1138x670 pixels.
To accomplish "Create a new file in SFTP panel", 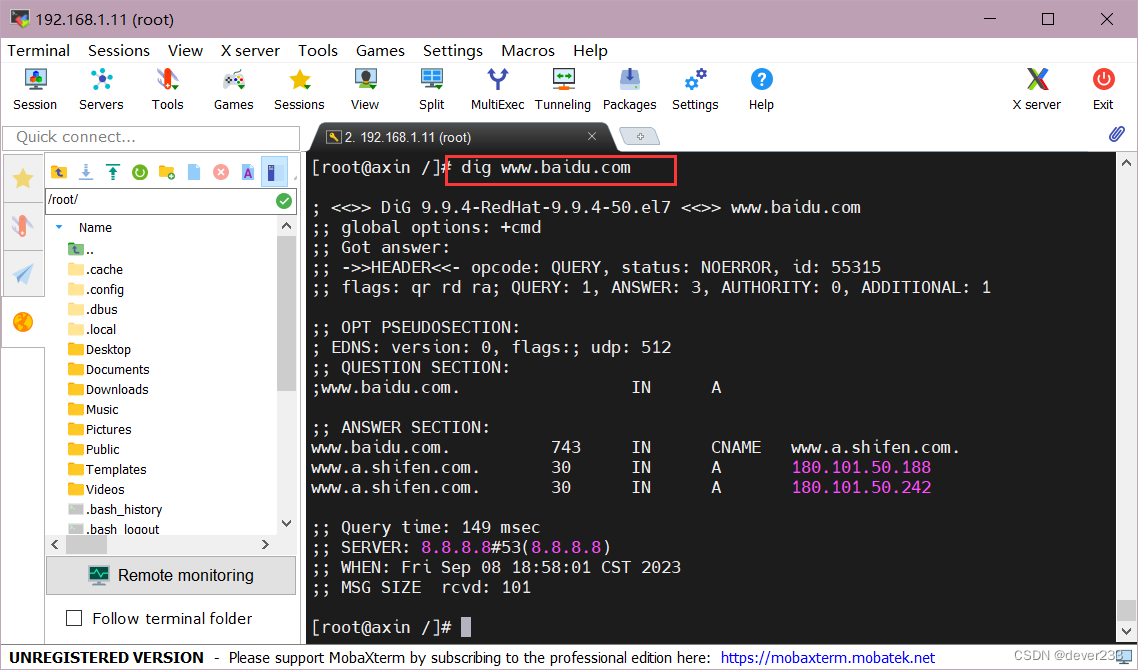I will (194, 172).
